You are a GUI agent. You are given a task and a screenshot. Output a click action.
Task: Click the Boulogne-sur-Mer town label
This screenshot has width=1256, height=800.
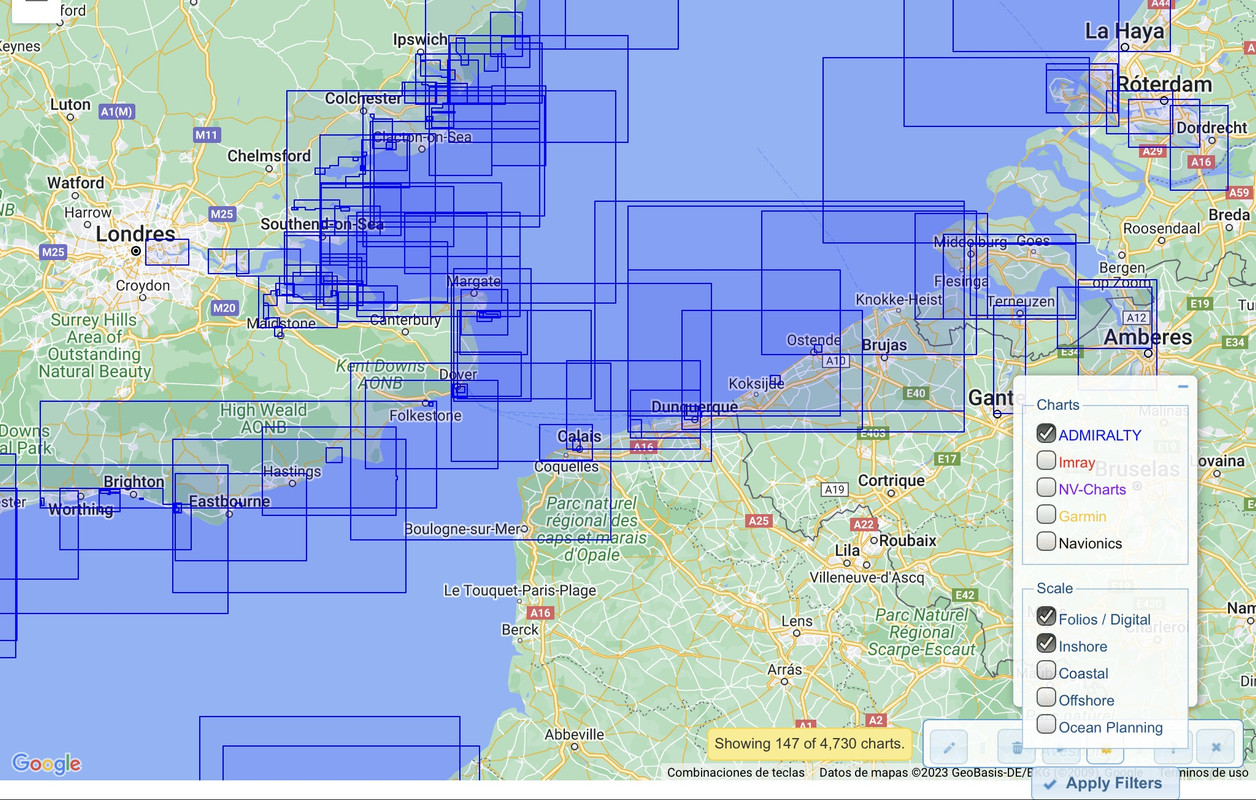463,529
